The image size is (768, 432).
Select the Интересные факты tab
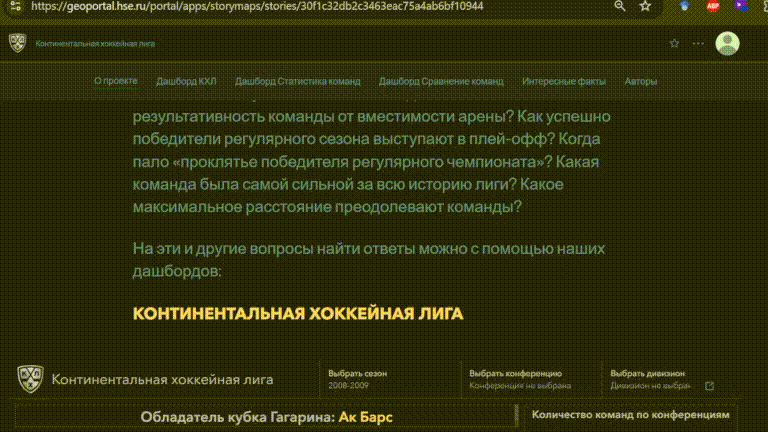564,82
